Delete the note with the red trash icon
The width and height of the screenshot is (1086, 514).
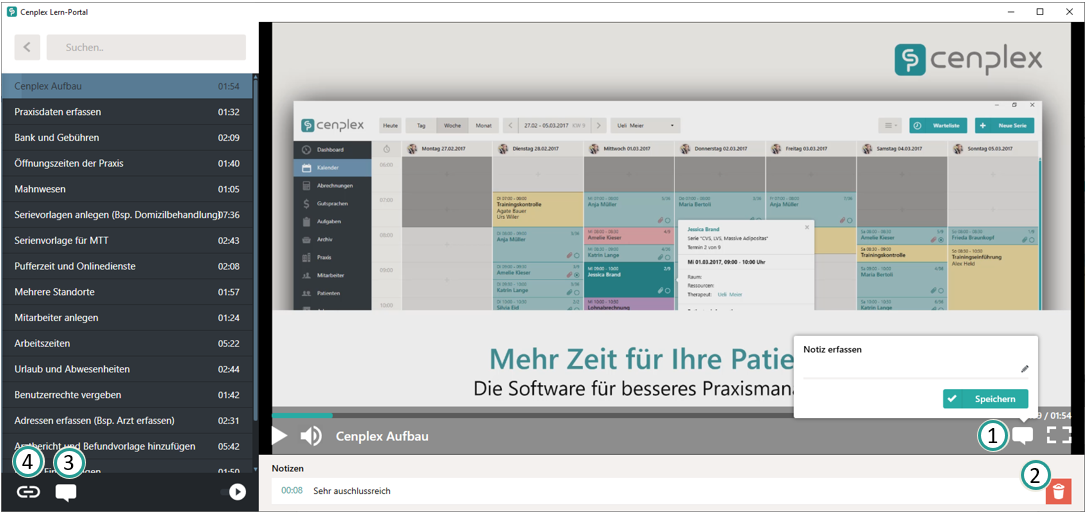(x=1058, y=492)
